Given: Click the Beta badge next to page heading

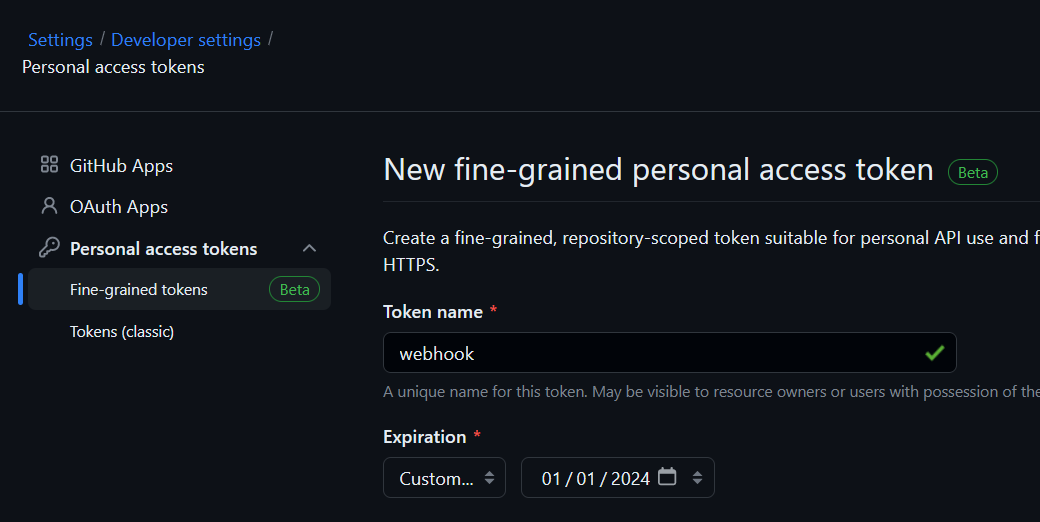Looking at the screenshot, I should click(x=972, y=172).
